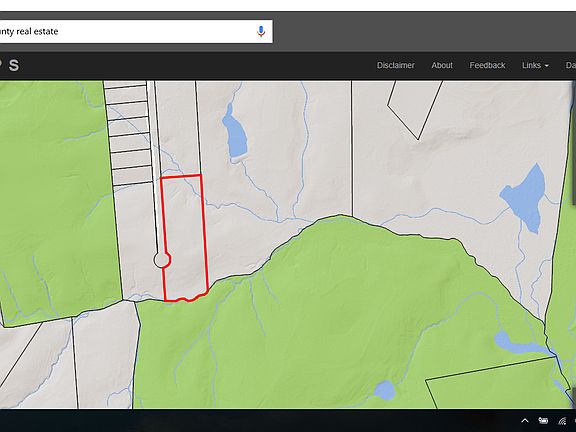Click the microphone voice search icon
Viewport: 576px width, 432px height.
261,31
